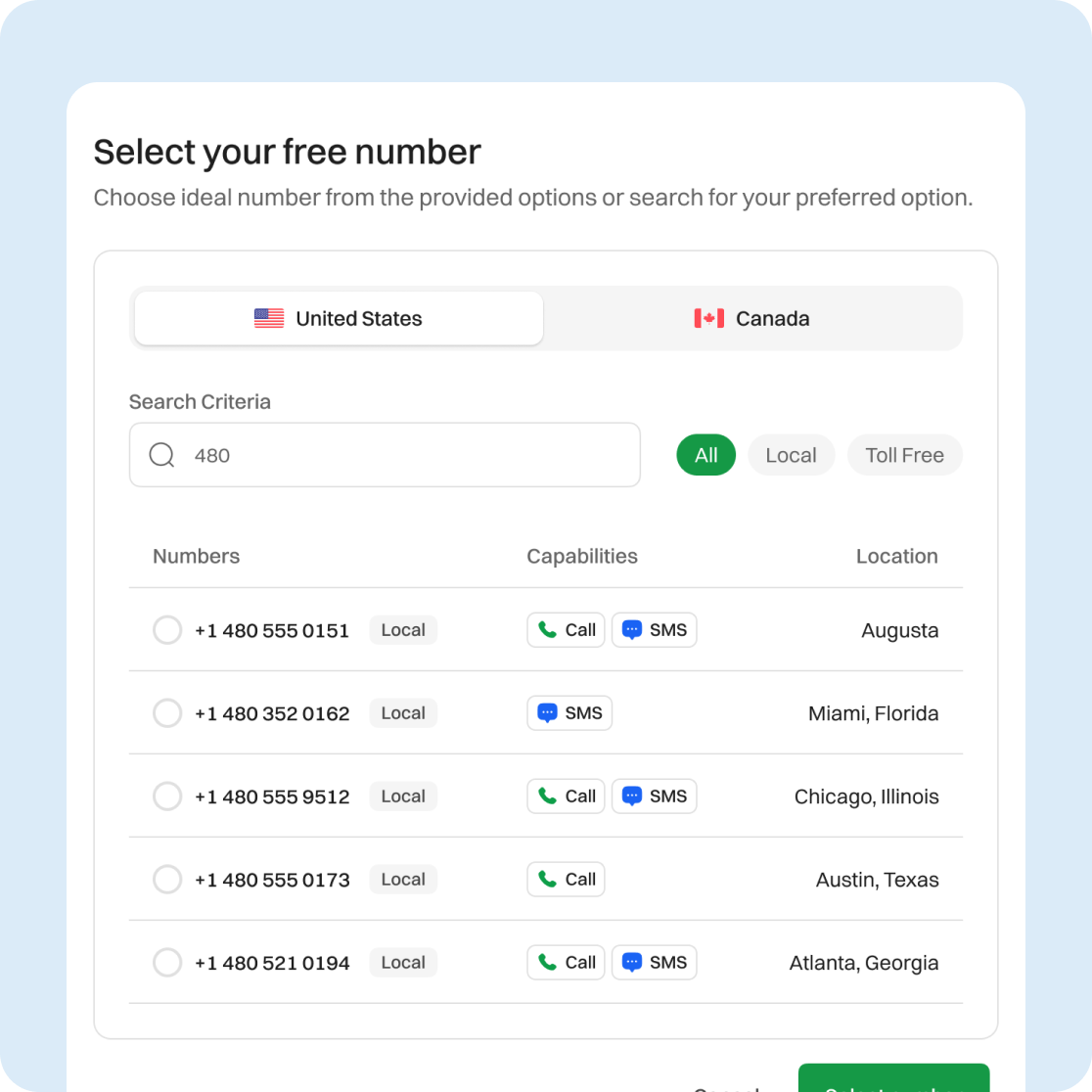Image resolution: width=1092 pixels, height=1092 pixels.
Task: Choose the +1 480 555 9512 radio button
Action: pos(167,796)
